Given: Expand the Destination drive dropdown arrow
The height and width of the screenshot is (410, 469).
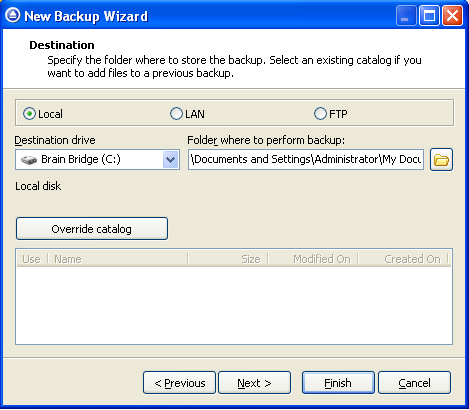Looking at the screenshot, I should coord(171,160).
